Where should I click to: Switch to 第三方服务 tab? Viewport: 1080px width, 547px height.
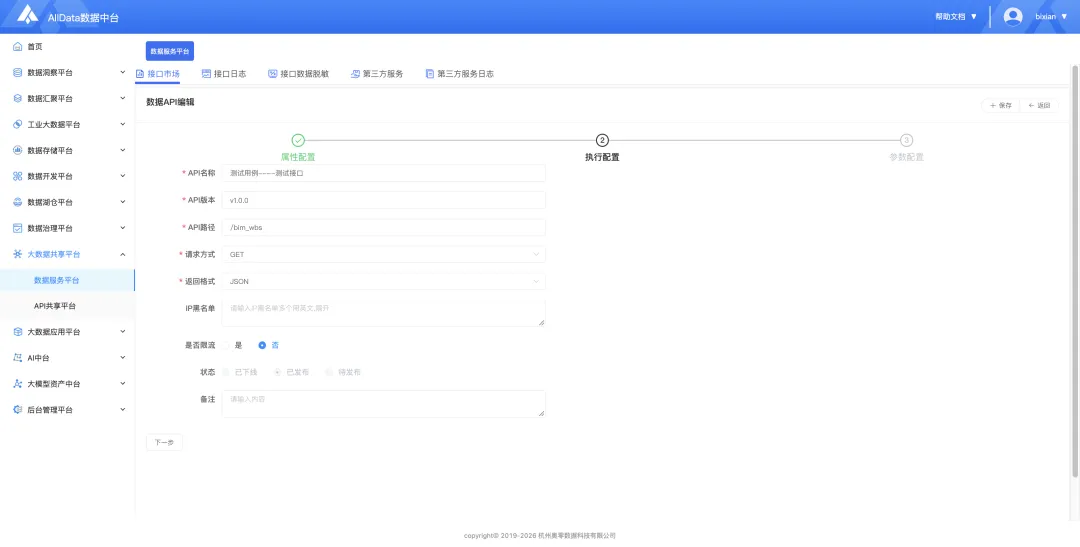click(x=377, y=74)
